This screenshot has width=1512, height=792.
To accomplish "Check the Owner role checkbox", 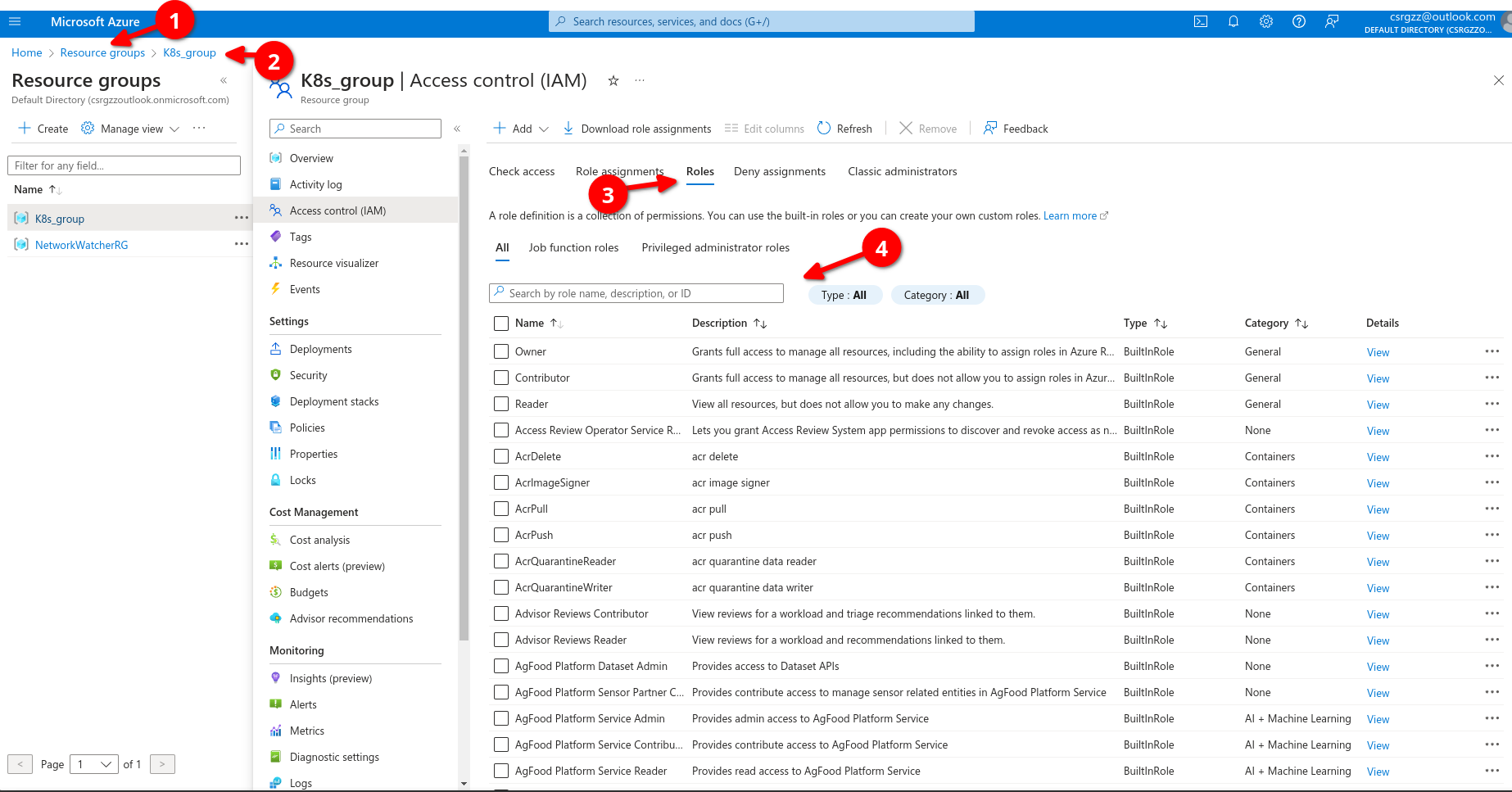I will (501, 351).
